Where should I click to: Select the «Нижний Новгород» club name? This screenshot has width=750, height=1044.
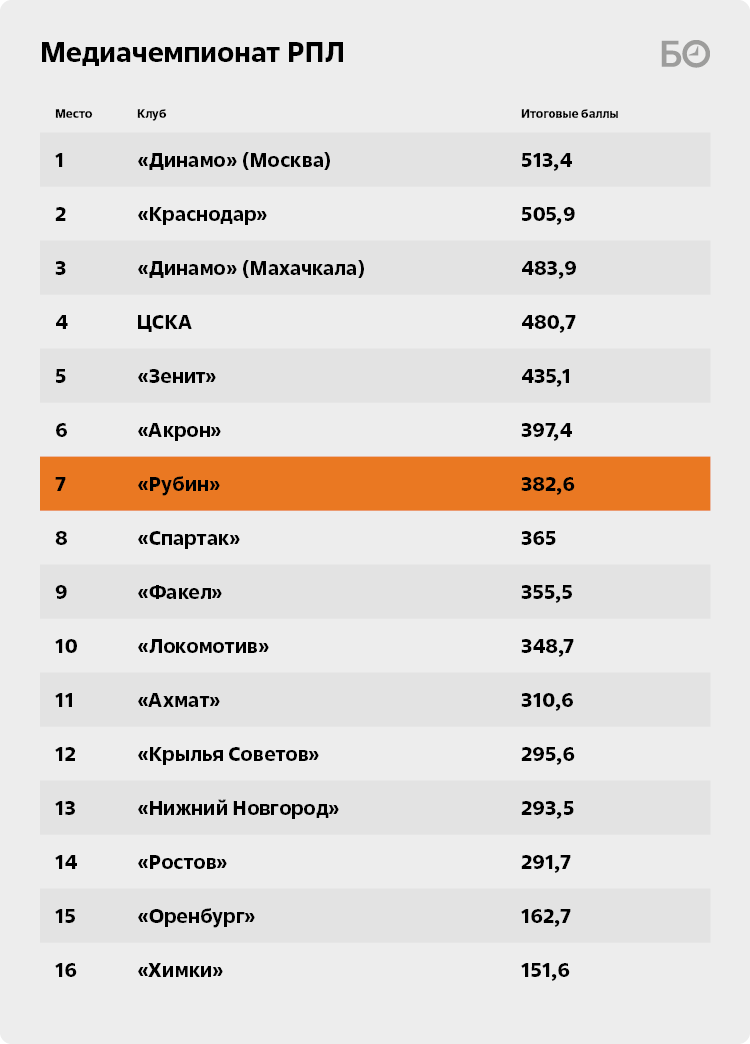pyautogui.click(x=238, y=808)
